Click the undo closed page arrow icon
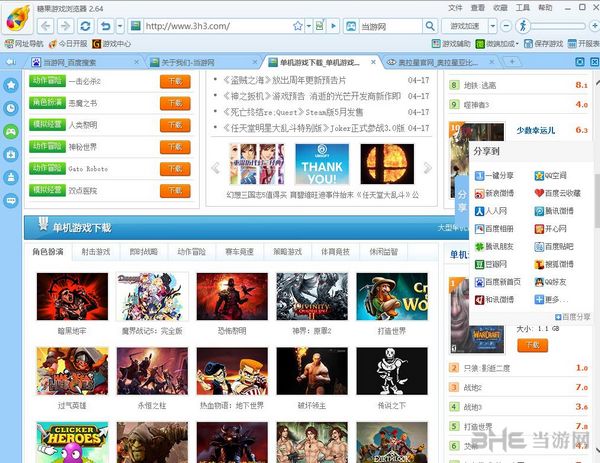Screen dimensions: 600x463 tap(105, 26)
